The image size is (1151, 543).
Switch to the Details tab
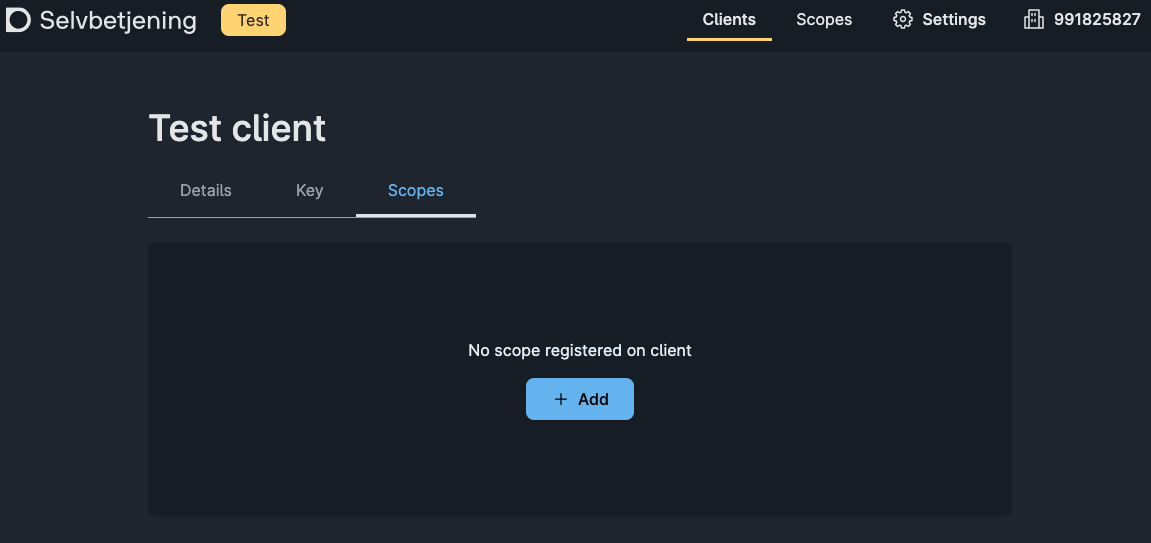pos(206,191)
